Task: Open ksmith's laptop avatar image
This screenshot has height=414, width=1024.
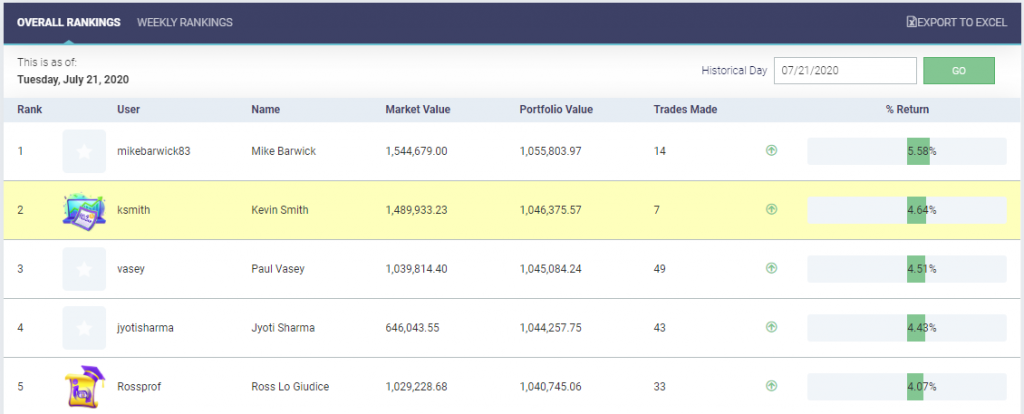Action: point(84,210)
